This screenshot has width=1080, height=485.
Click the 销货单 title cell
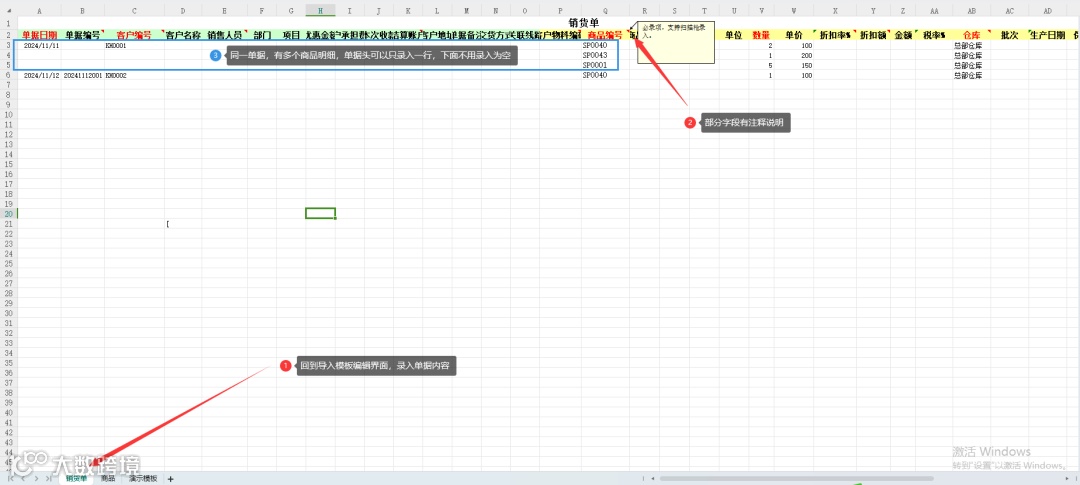[584, 21]
